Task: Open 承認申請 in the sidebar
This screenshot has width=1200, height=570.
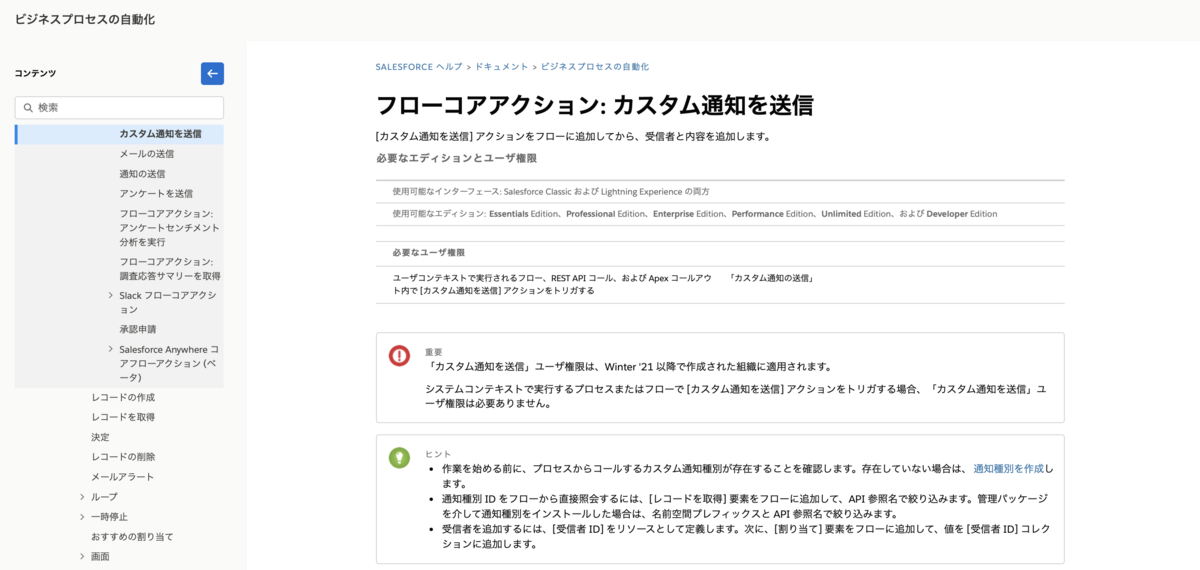Action: point(138,329)
